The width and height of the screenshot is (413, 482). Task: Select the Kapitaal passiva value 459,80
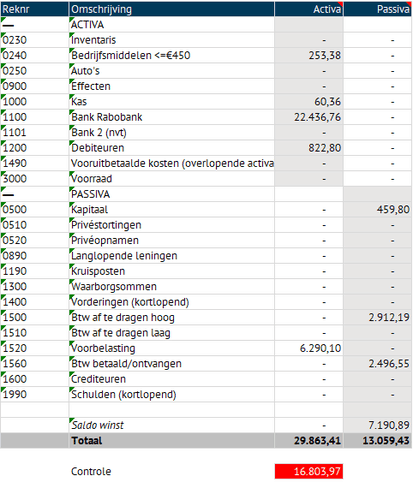(378, 210)
